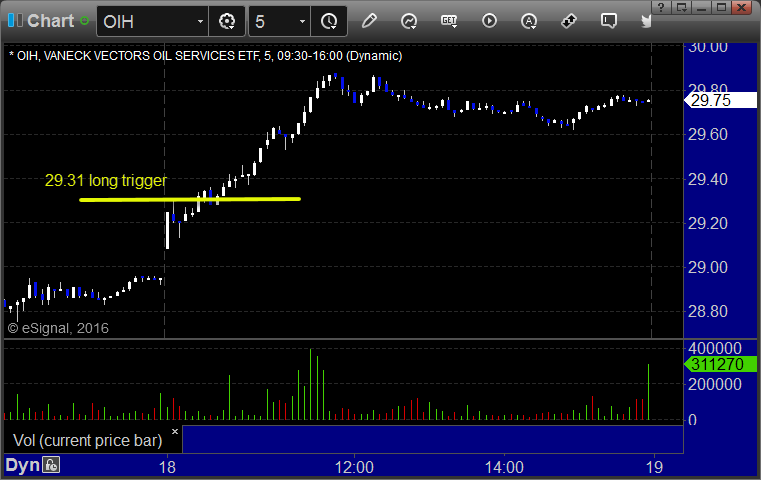Click the 12:00 time axis label
The width and height of the screenshot is (761, 480).
[354, 467]
